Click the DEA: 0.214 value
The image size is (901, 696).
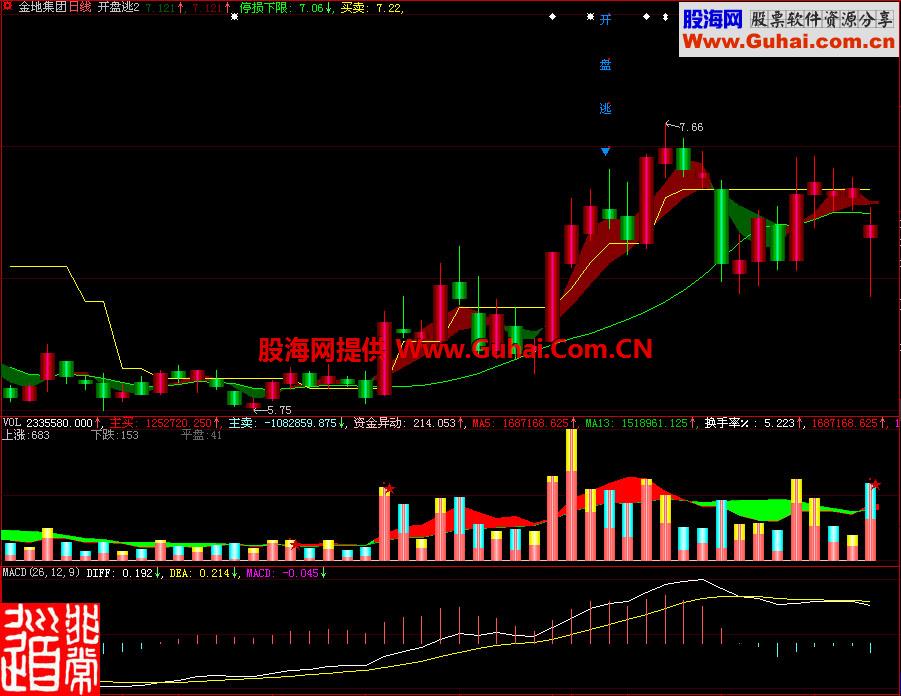click(199, 573)
